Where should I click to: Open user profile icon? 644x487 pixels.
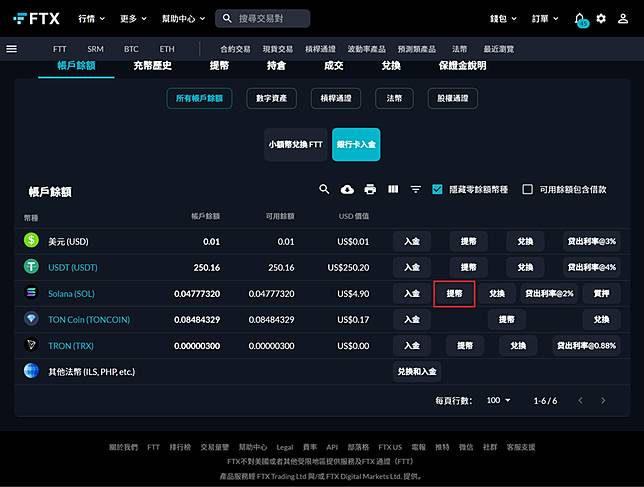point(623,18)
